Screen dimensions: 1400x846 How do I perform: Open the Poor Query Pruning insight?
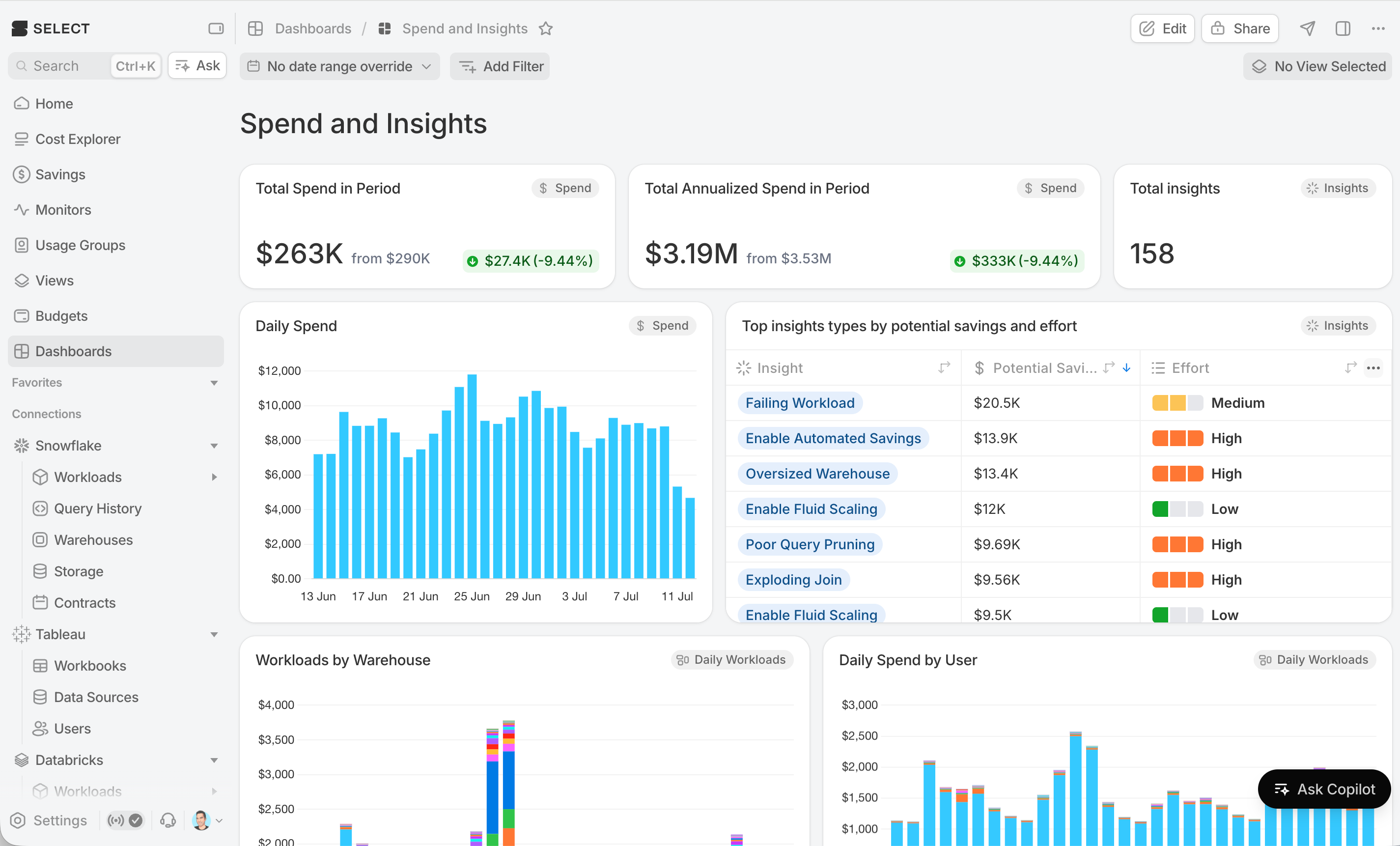810,545
